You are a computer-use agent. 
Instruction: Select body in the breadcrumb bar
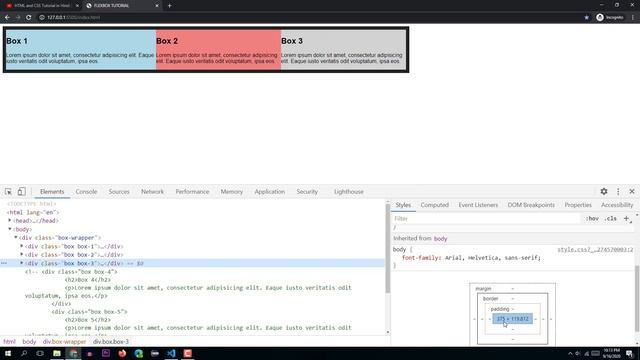29,342
